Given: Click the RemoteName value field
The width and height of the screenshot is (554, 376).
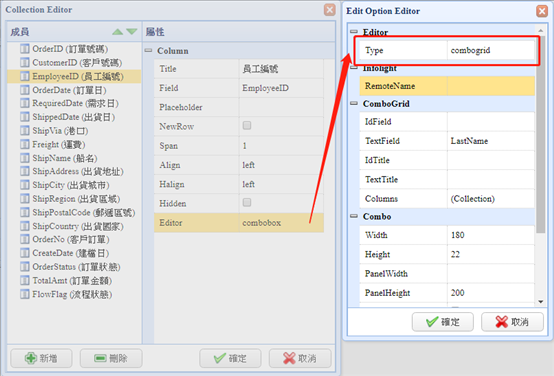Looking at the screenshot, I should 491,86.
